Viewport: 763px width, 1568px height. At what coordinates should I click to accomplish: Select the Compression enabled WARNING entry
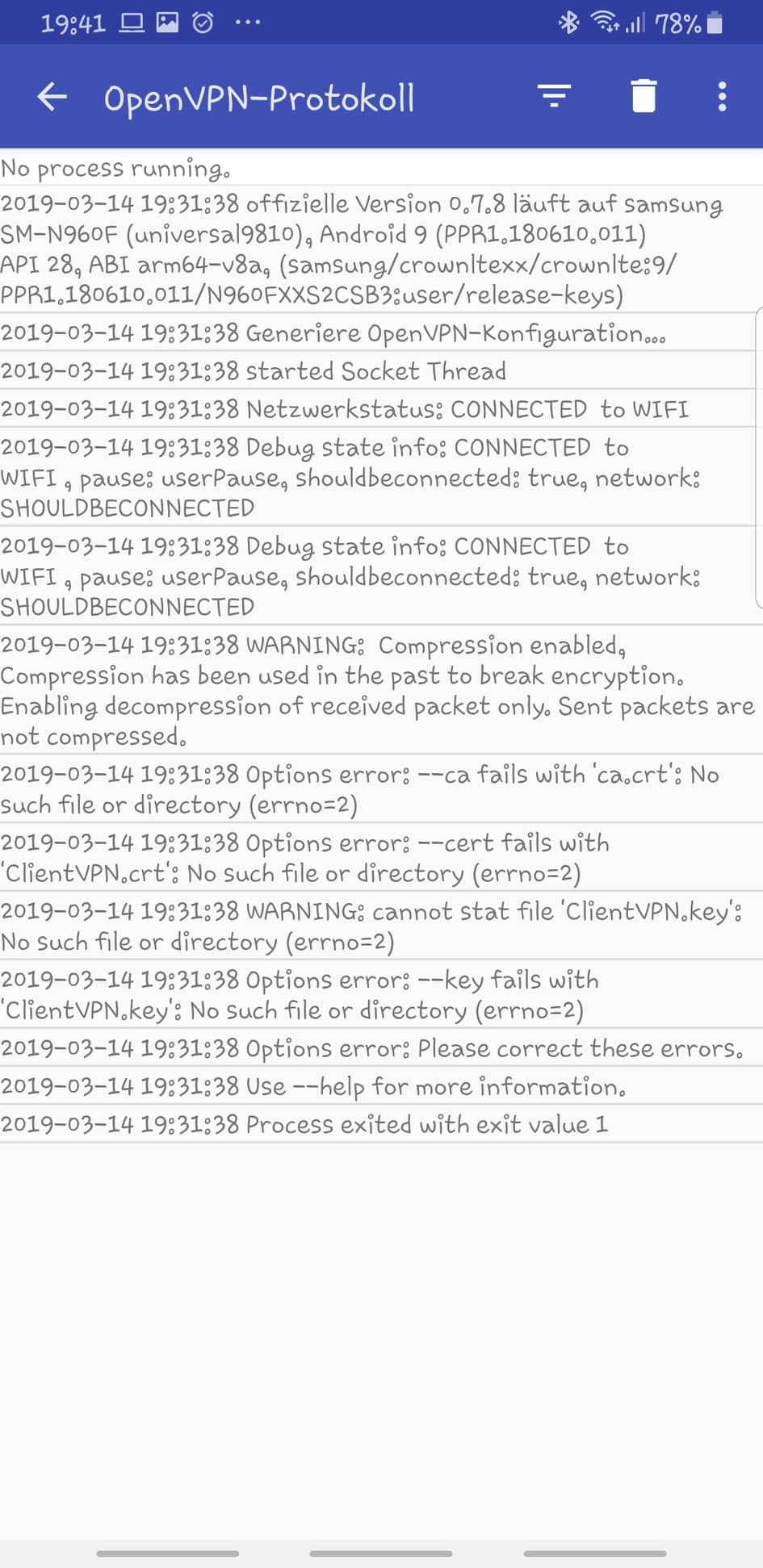[381, 690]
